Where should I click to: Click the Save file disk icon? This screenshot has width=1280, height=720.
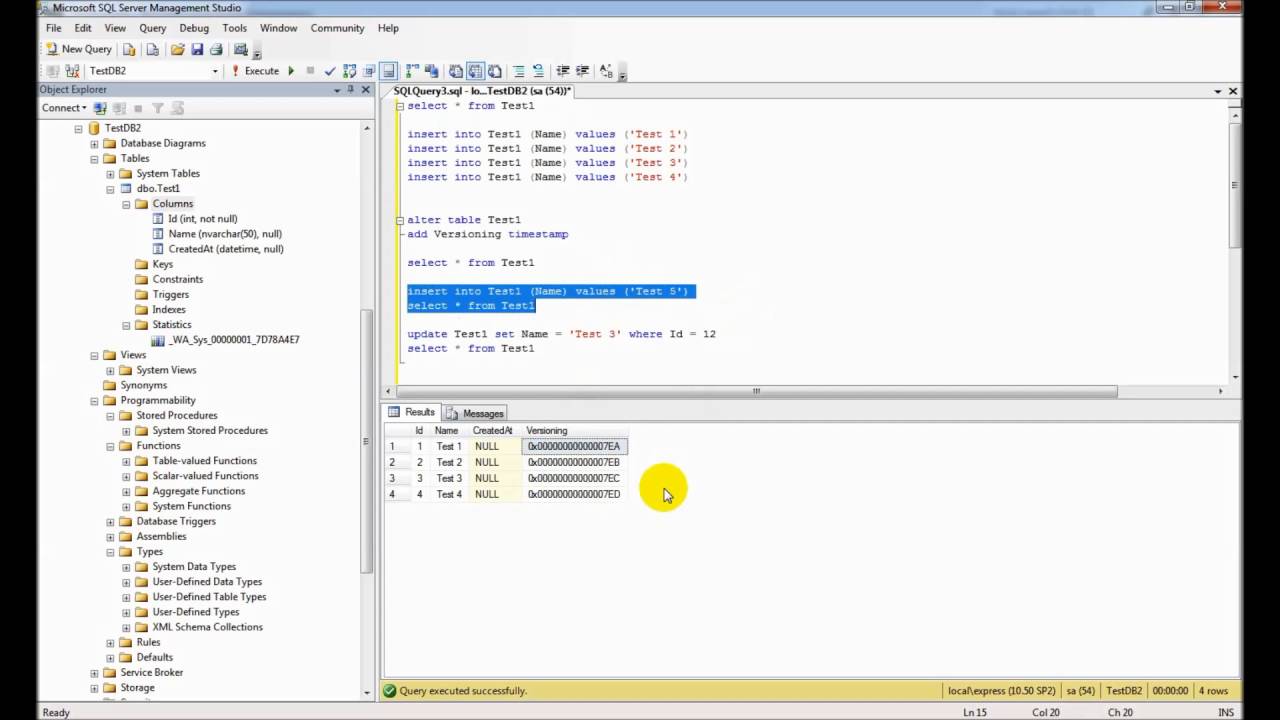point(197,49)
